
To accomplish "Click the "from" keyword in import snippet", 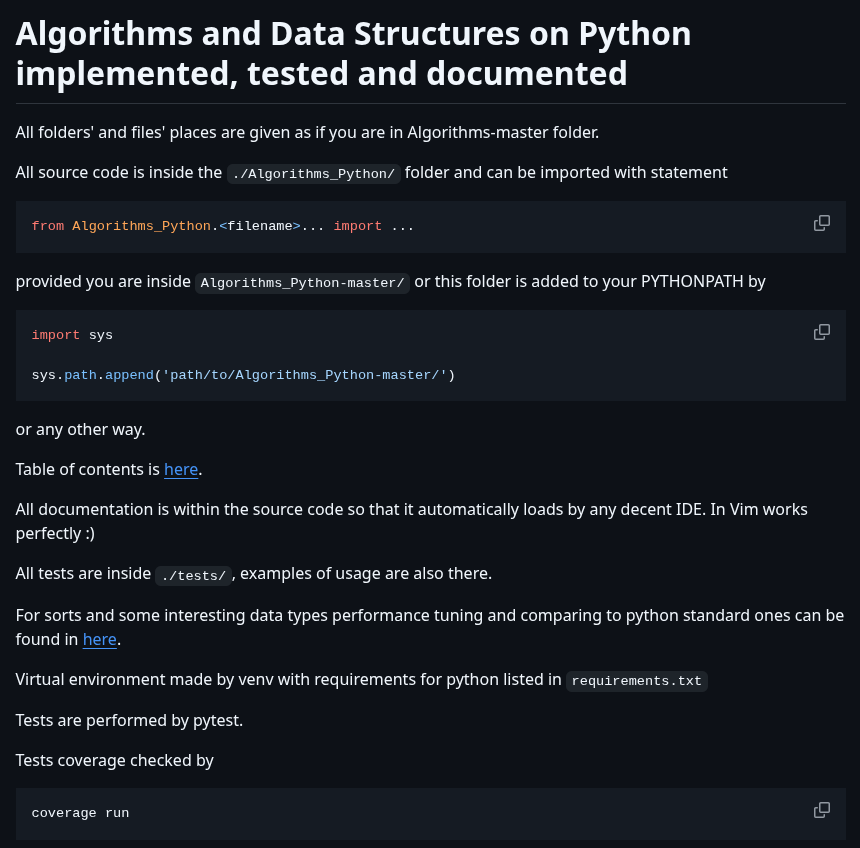I will point(47,226).
